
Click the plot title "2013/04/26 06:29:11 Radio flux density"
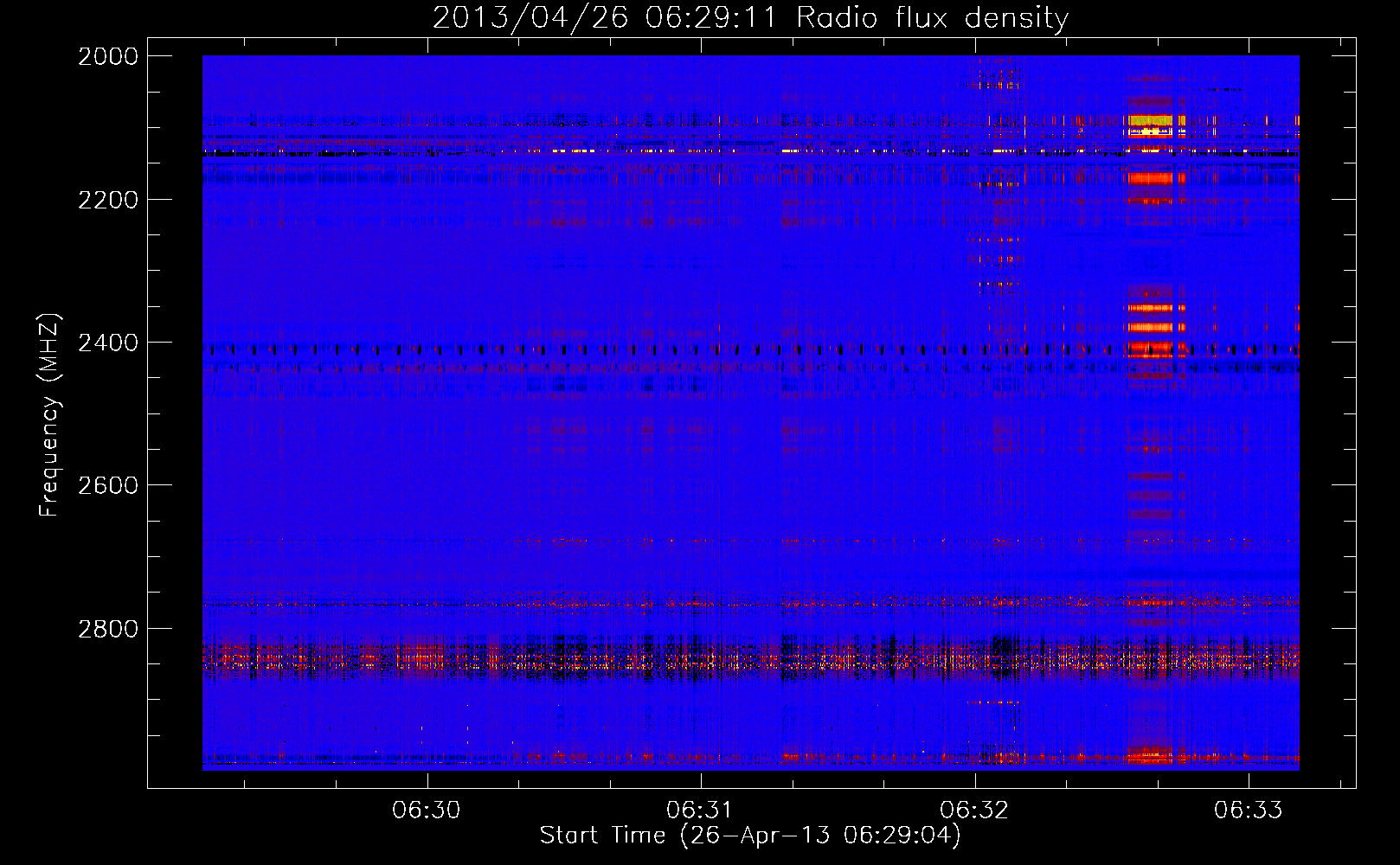point(750,17)
